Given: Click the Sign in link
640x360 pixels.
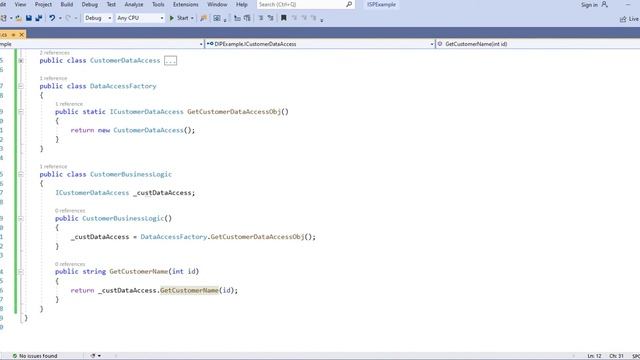Looking at the screenshot, I should tap(589, 5).
